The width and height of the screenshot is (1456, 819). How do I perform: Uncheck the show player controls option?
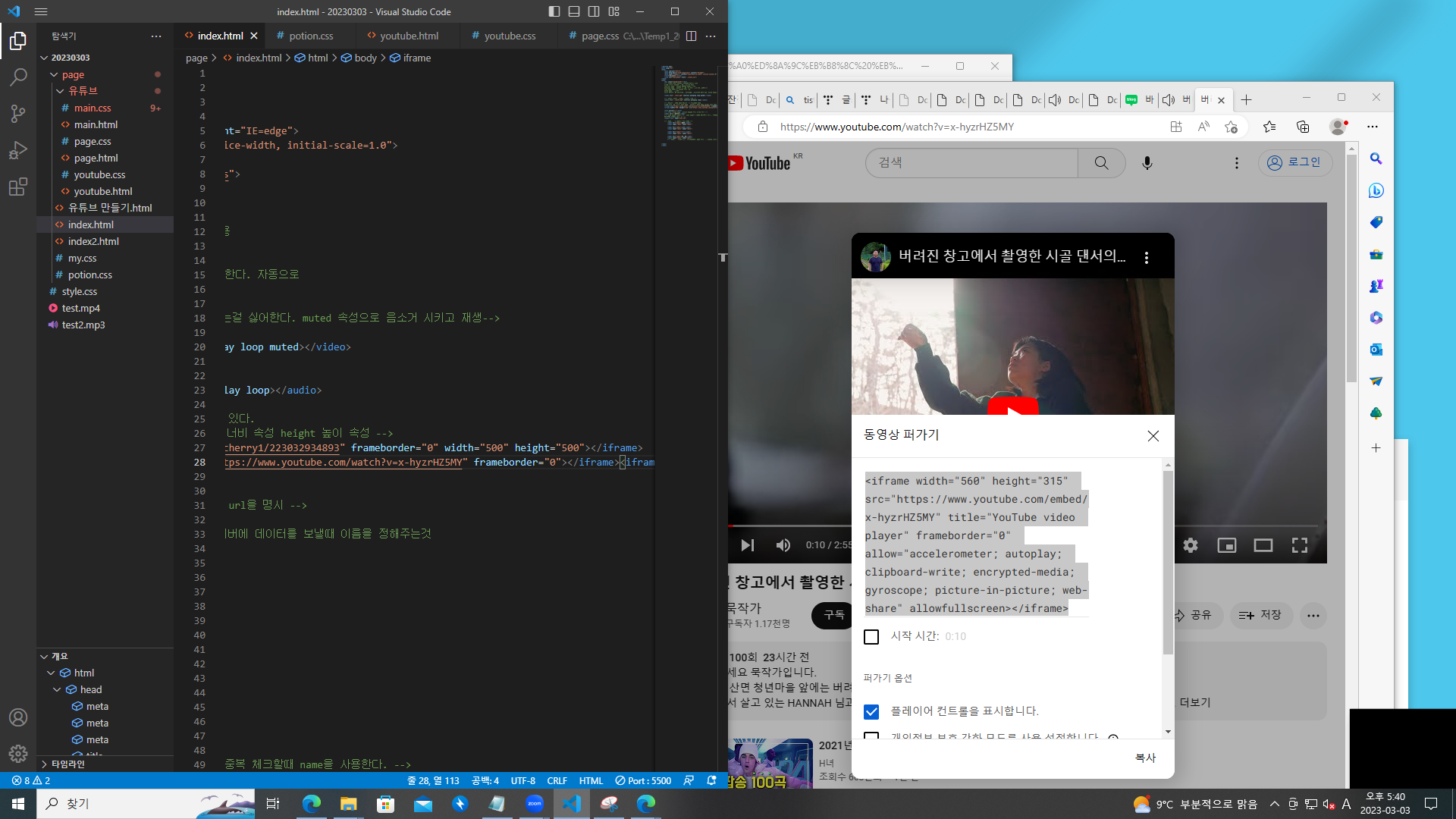[x=871, y=711]
